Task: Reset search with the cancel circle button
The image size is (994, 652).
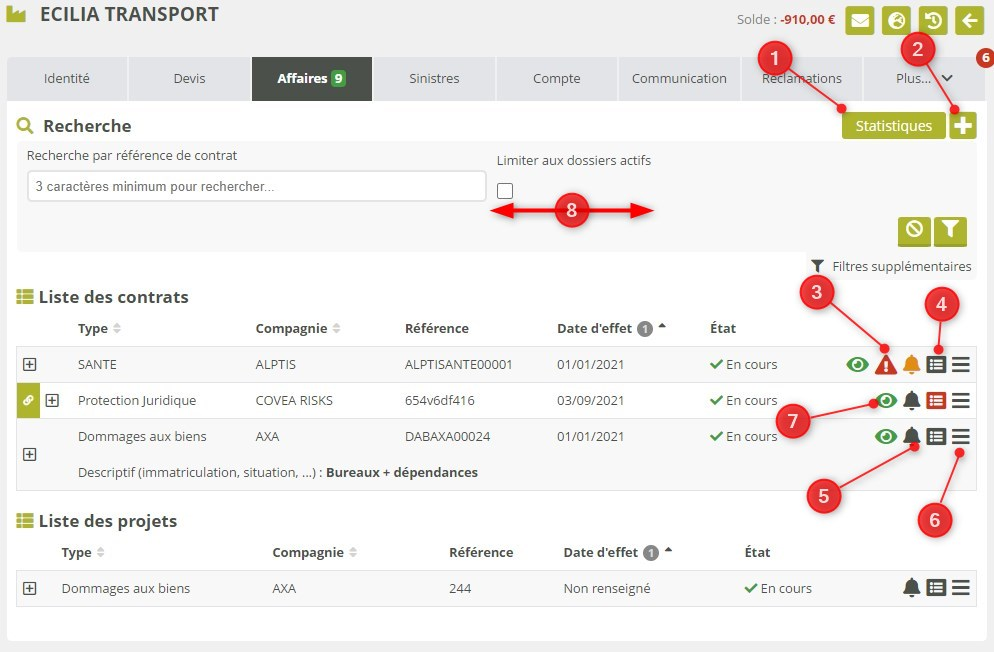Action: (x=914, y=230)
